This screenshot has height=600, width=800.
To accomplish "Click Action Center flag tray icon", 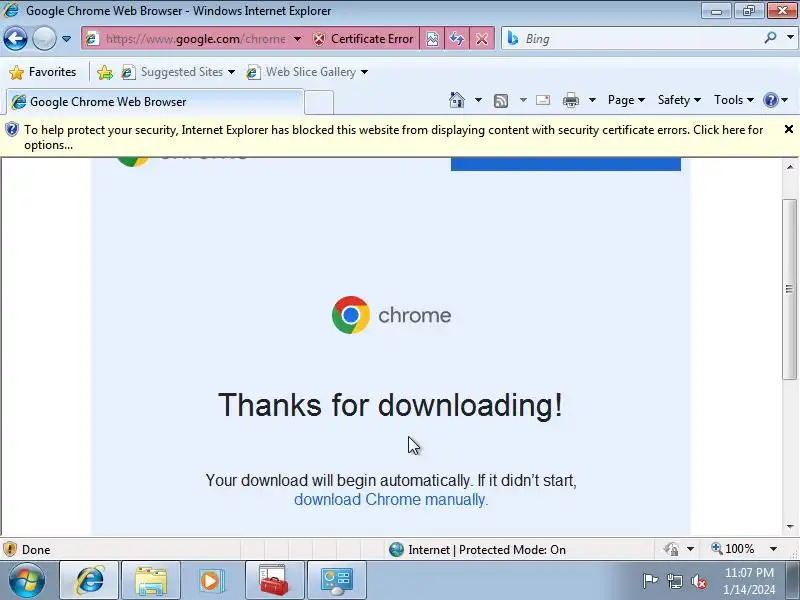I will (x=651, y=581).
